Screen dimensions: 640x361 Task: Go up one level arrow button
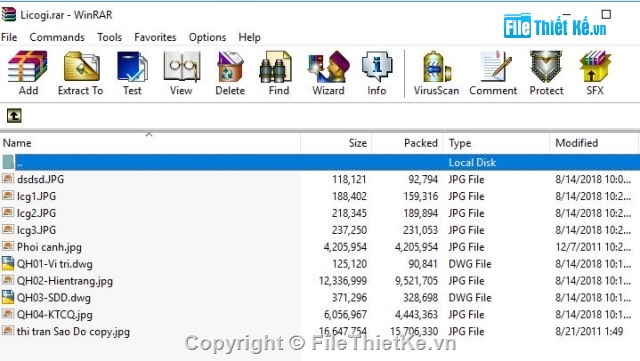click(x=14, y=116)
